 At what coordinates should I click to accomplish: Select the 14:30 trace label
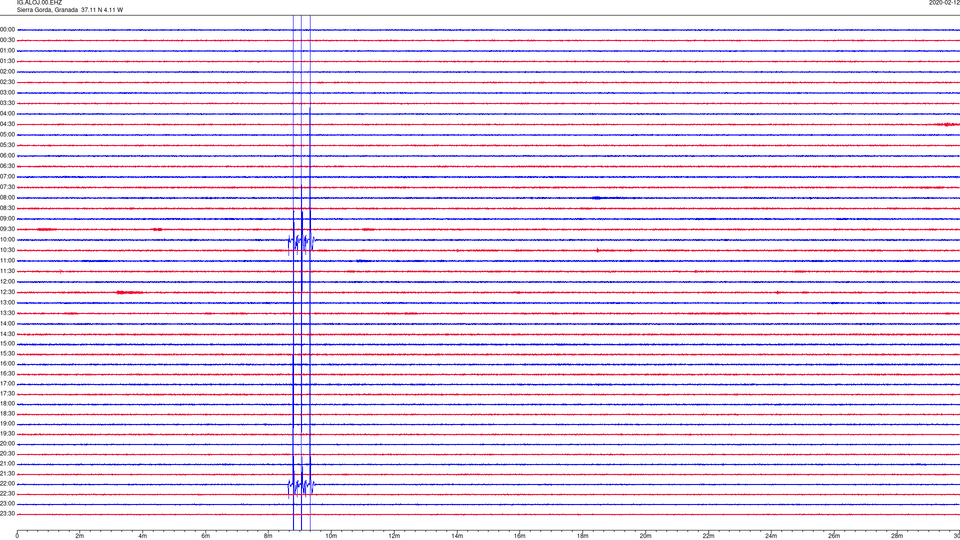point(7,334)
